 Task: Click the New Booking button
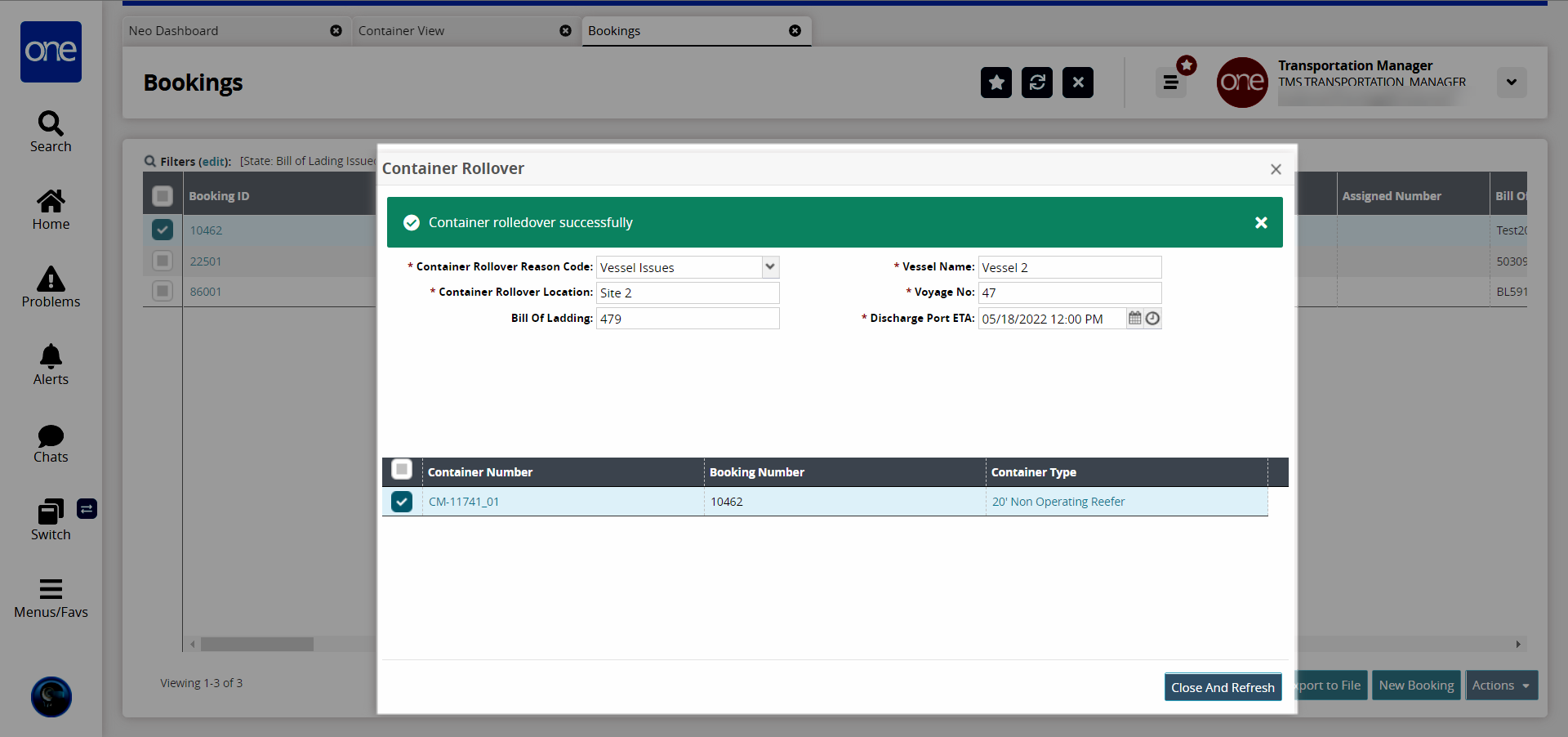1416,686
